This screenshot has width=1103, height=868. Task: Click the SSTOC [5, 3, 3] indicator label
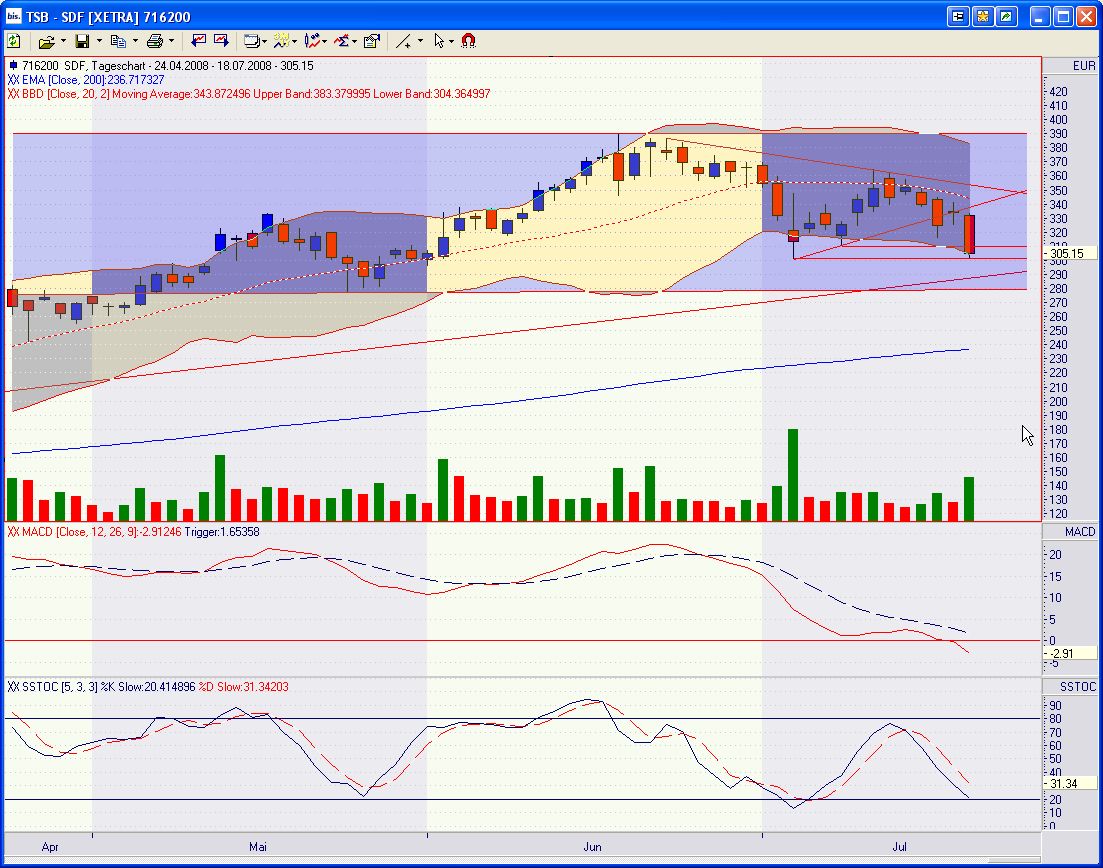(x=148, y=687)
